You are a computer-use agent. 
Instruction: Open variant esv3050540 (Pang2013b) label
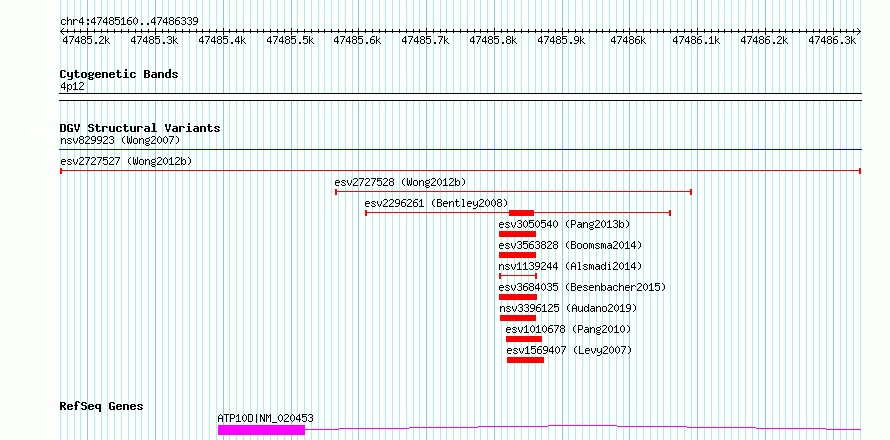(565, 224)
